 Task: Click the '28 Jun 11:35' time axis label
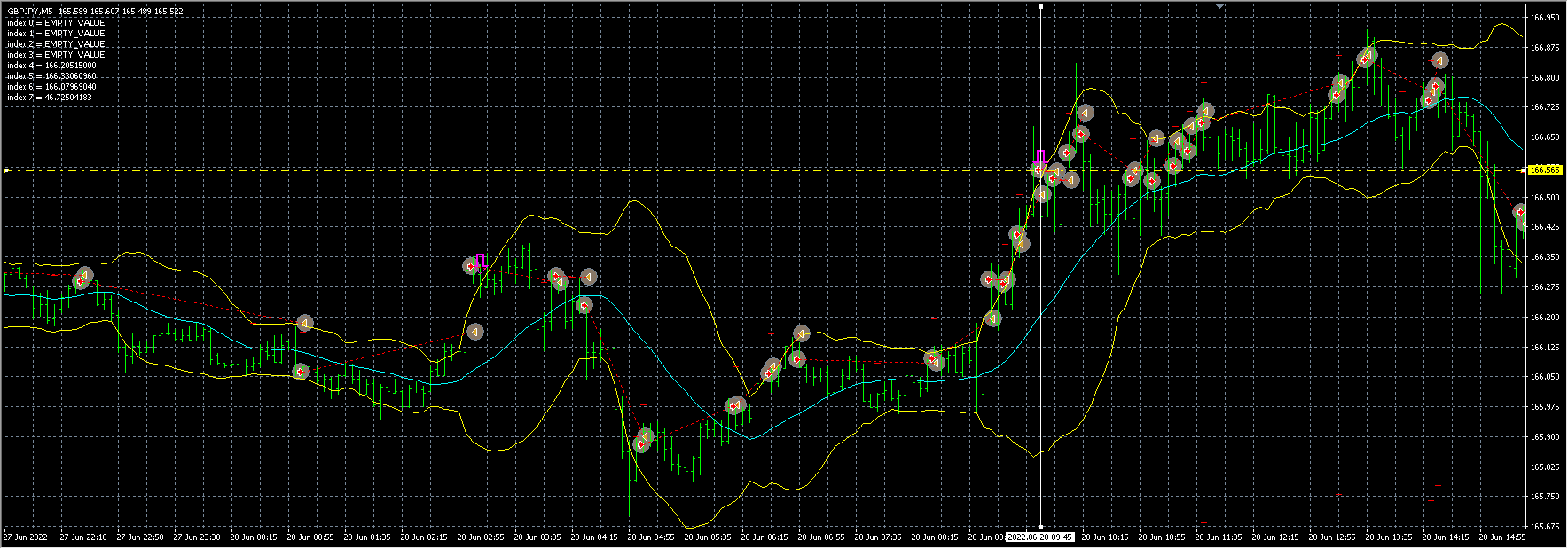click(1219, 537)
